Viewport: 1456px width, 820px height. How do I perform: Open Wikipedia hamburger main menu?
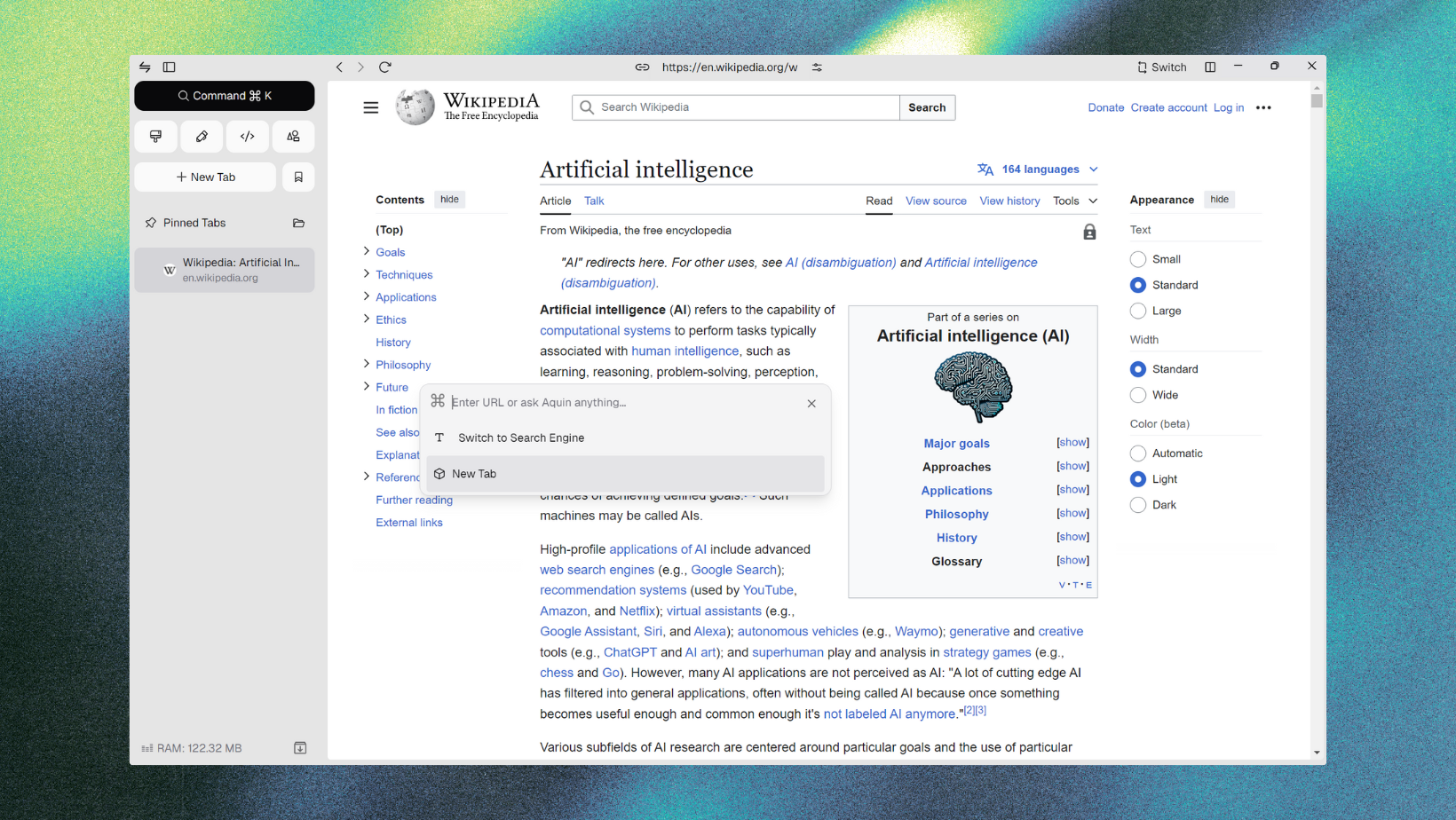point(371,107)
